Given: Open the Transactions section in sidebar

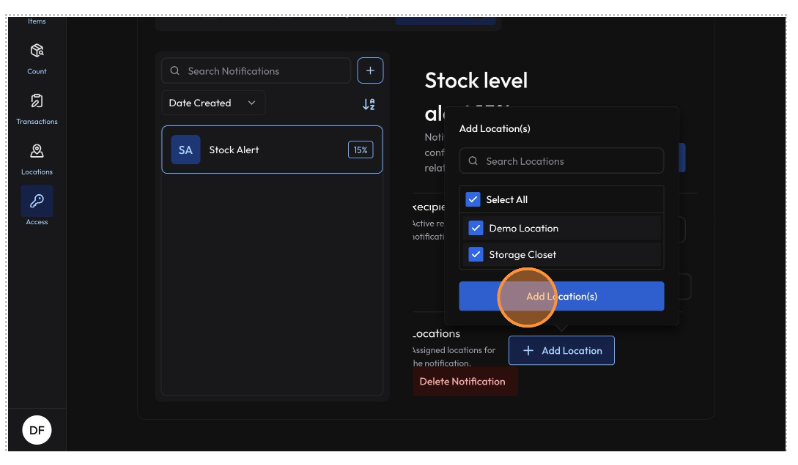Looking at the screenshot, I should [x=37, y=109].
